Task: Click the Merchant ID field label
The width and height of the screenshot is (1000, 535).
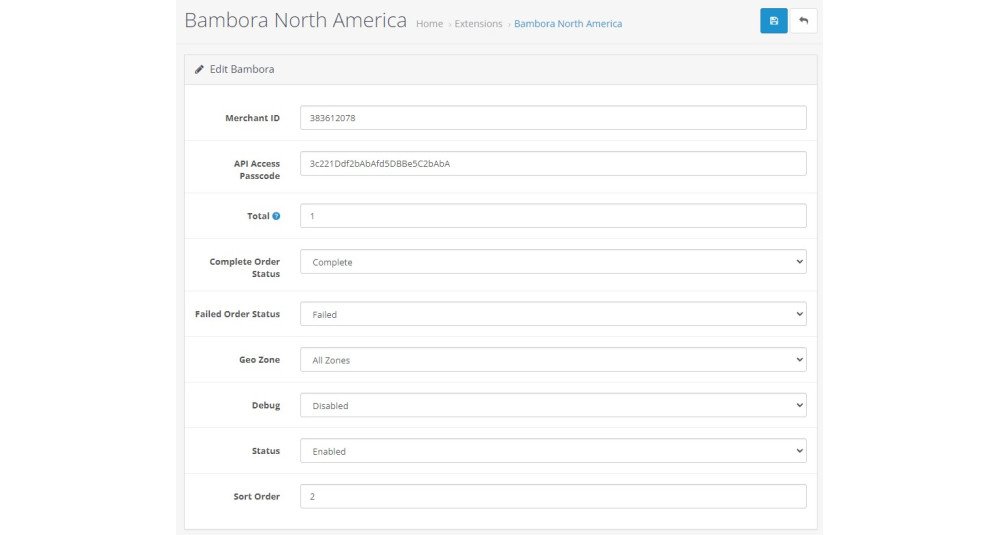Action: click(252, 118)
